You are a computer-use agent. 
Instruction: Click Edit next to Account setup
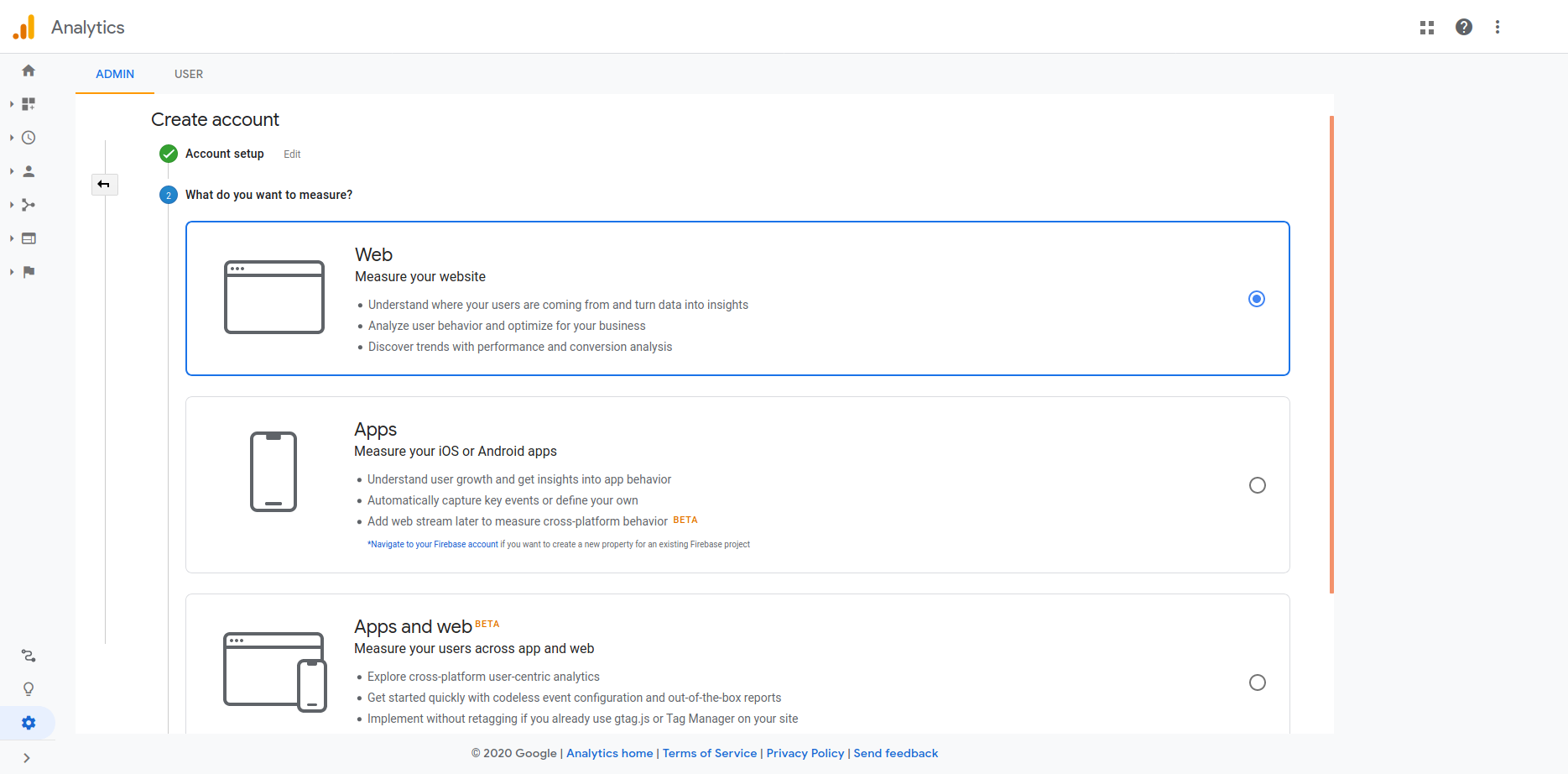click(x=292, y=154)
